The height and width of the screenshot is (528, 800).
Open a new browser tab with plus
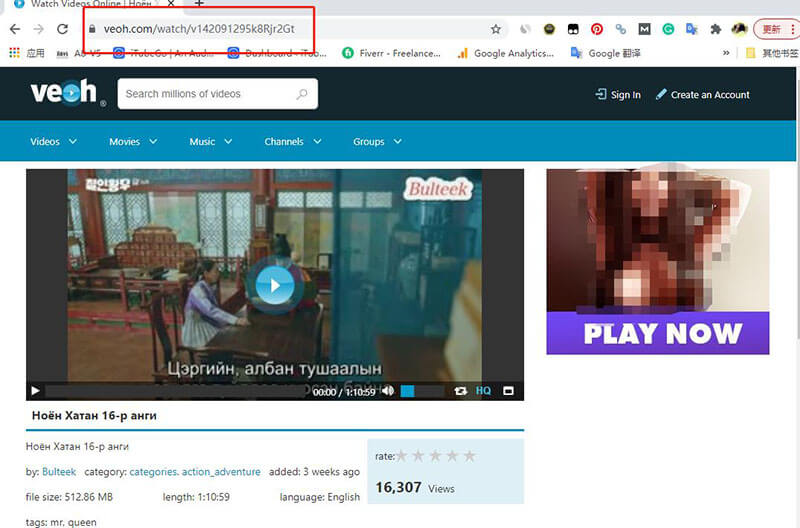click(199, 4)
